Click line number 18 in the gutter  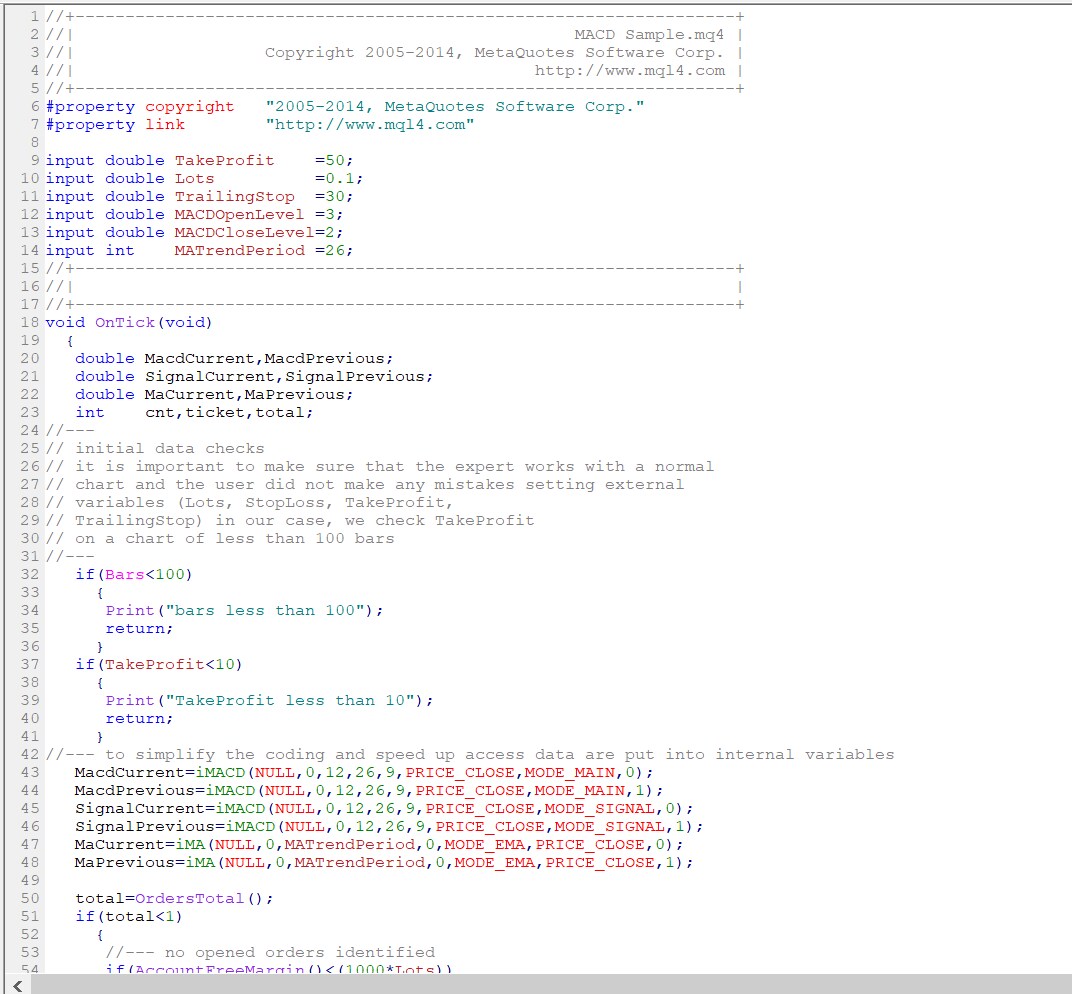point(30,322)
